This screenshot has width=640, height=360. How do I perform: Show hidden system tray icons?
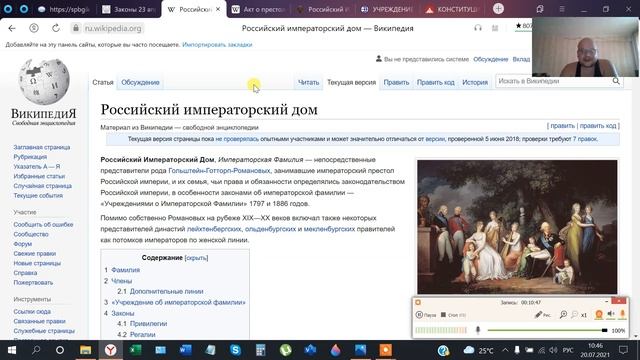pyautogui.click(x=505, y=350)
